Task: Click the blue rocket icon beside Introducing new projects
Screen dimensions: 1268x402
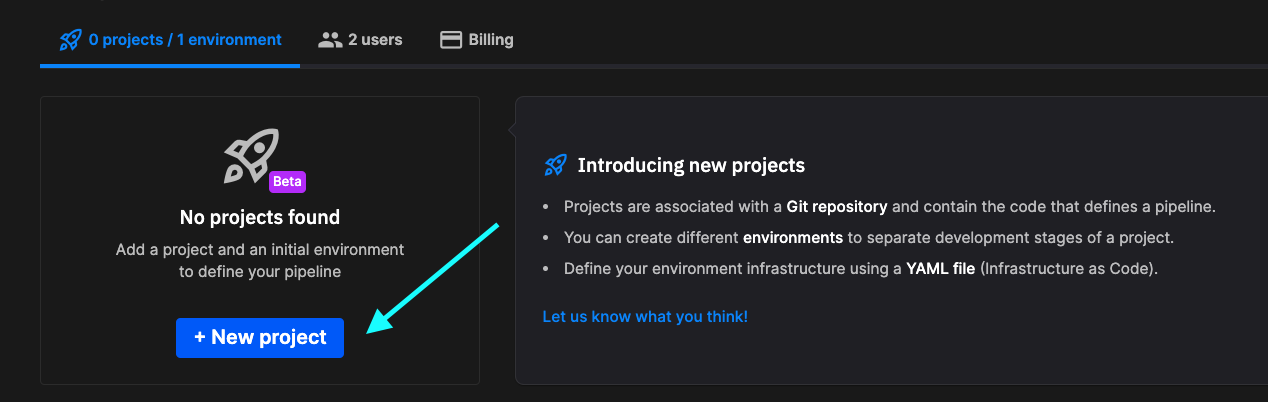Action: point(555,165)
